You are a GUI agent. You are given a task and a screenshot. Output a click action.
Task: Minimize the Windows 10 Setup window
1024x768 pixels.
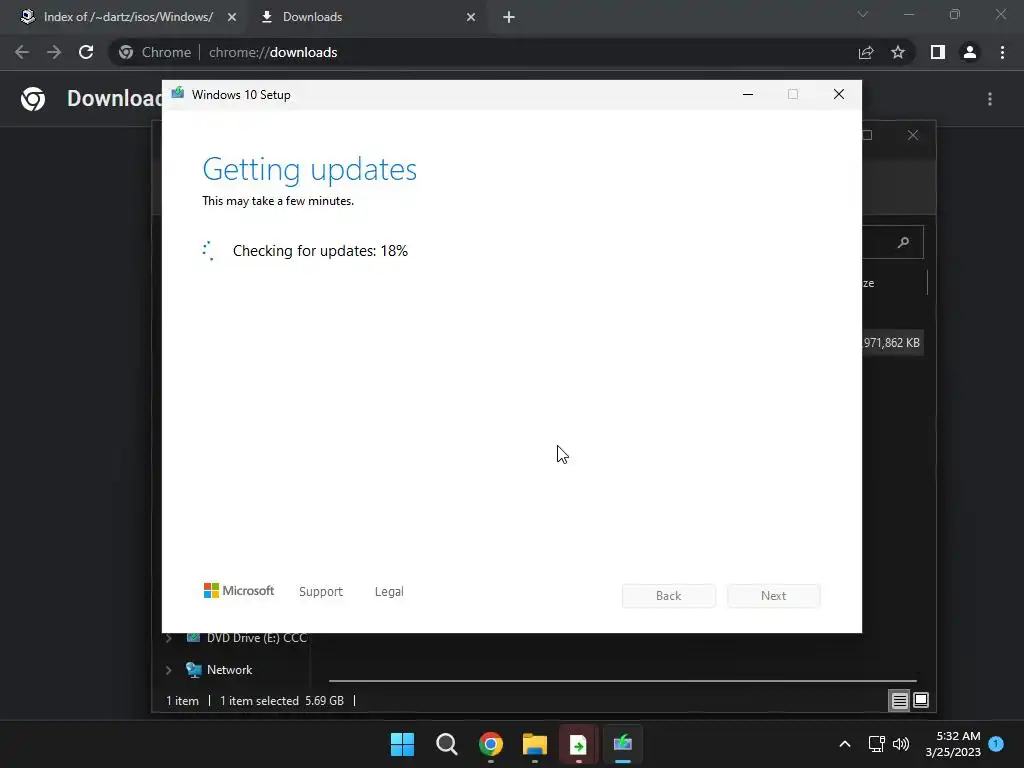[748, 95]
